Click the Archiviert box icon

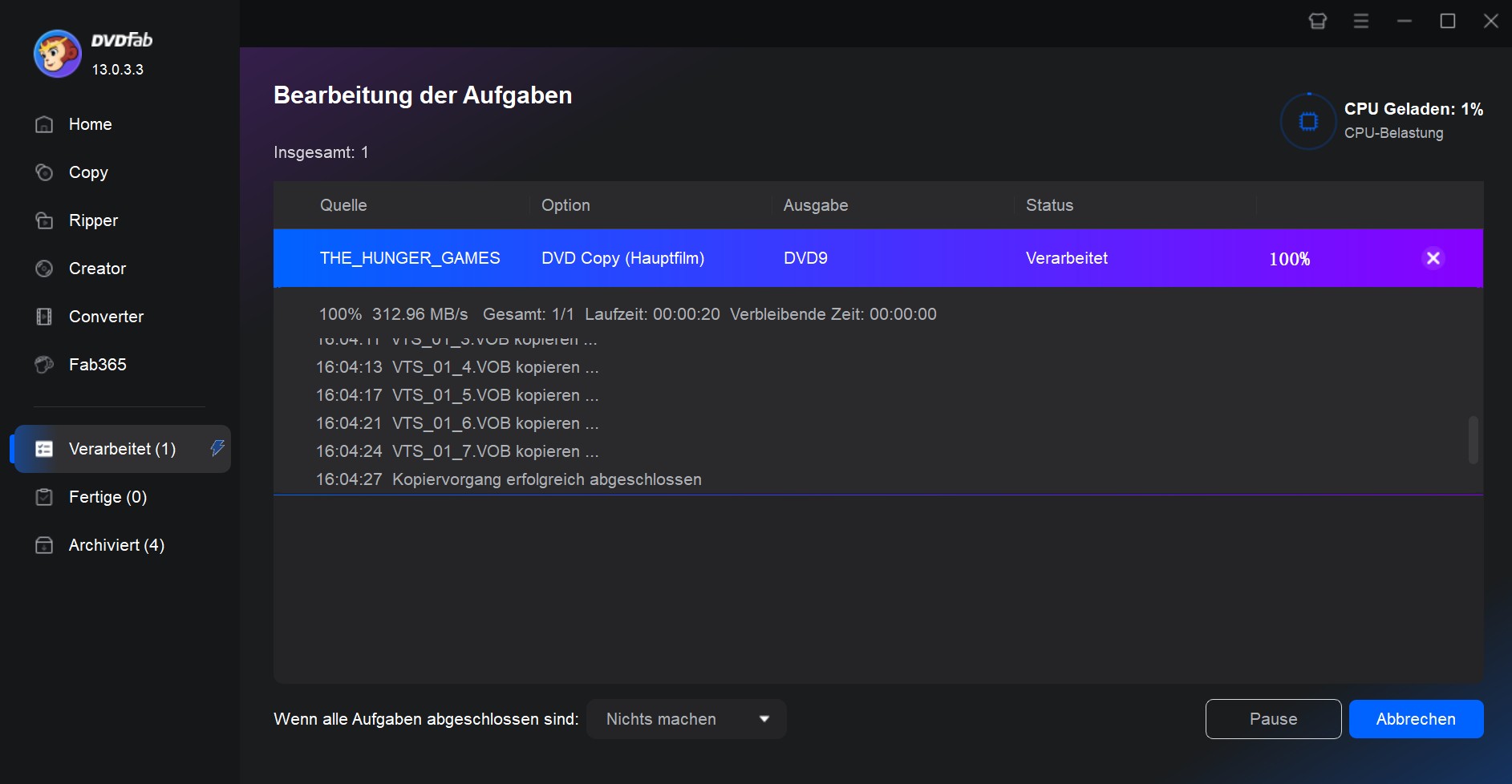(x=44, y=545)
